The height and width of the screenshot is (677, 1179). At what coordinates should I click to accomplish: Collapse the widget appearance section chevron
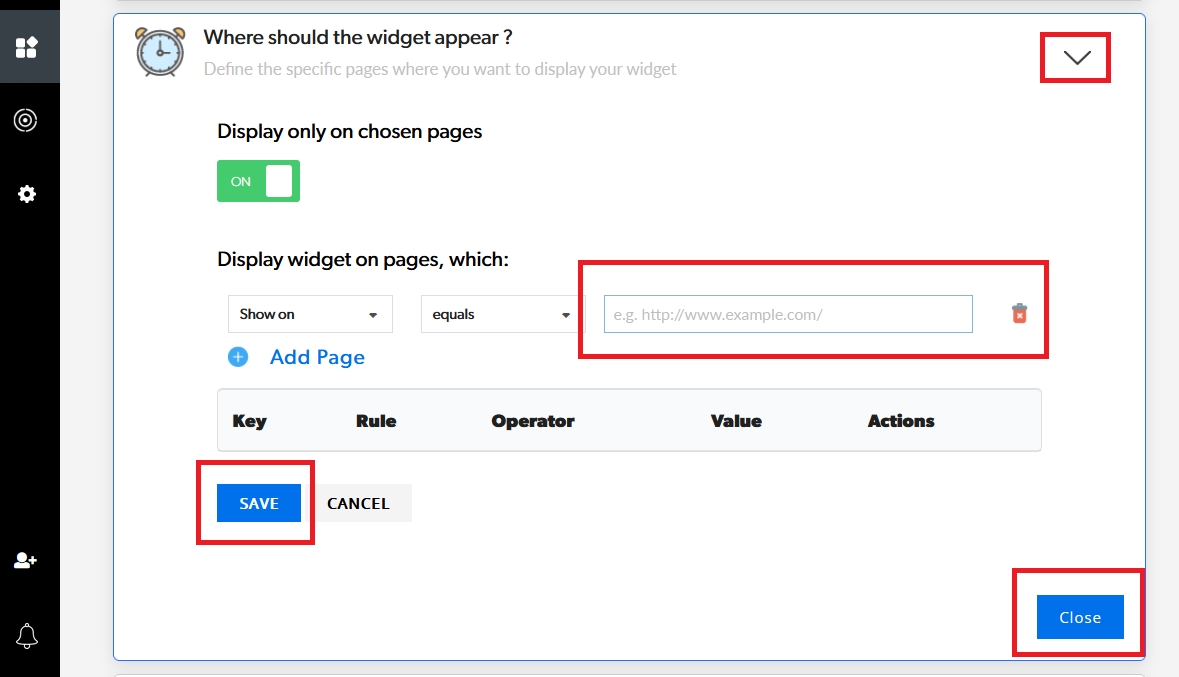1077,58
